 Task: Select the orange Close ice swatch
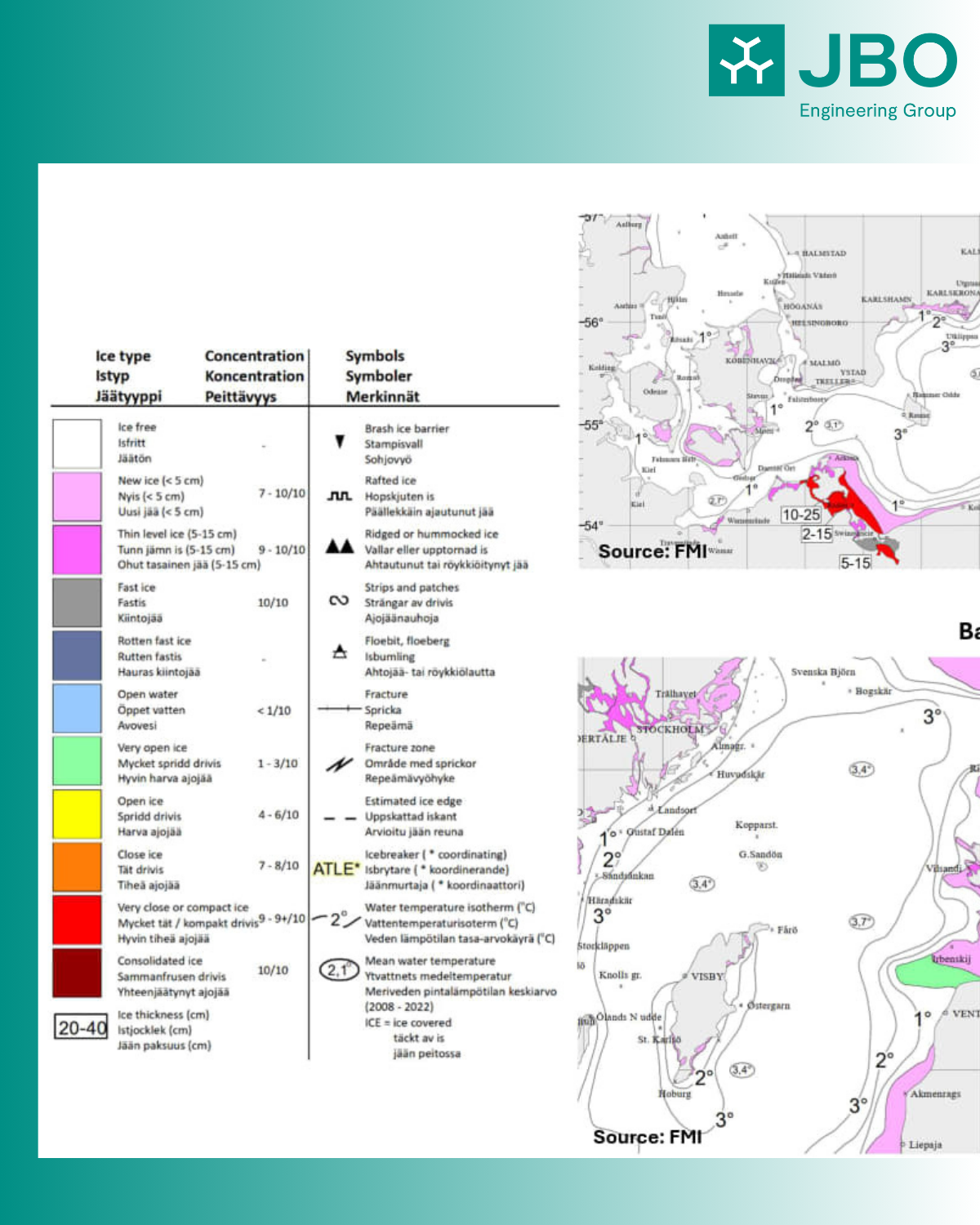pos(77,867)
